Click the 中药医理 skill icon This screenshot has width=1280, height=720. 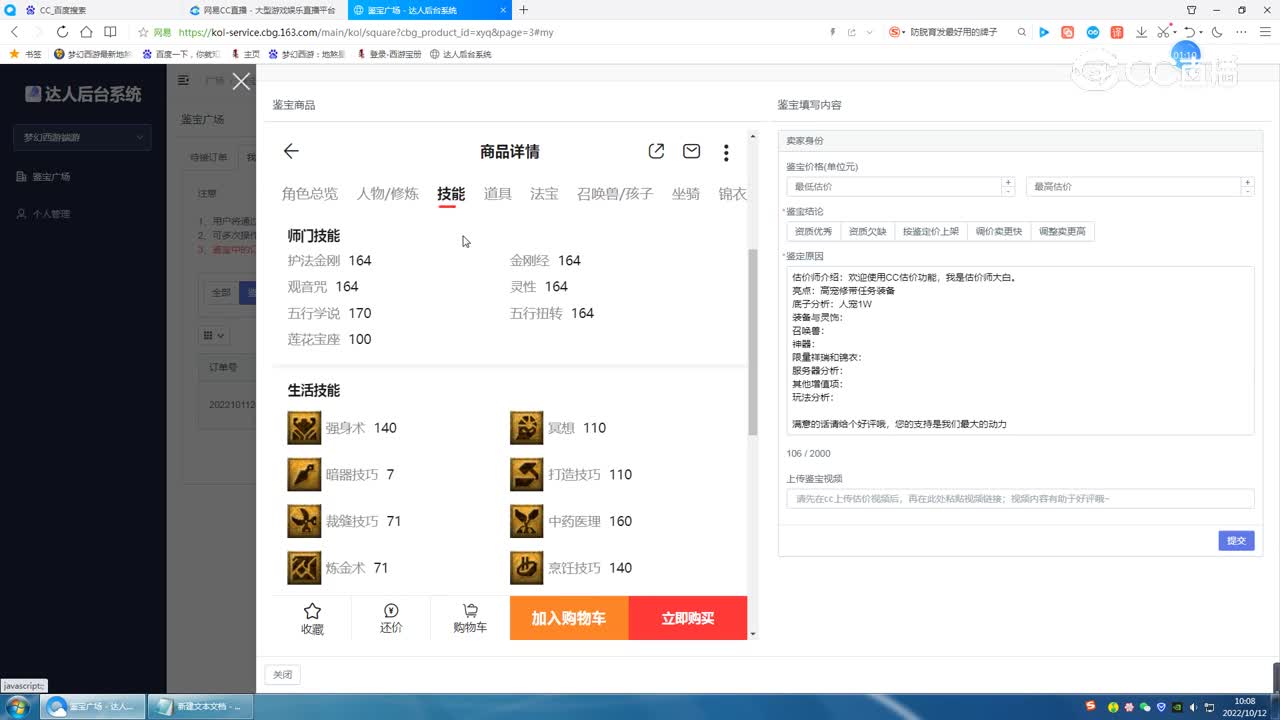coord(526,521)
